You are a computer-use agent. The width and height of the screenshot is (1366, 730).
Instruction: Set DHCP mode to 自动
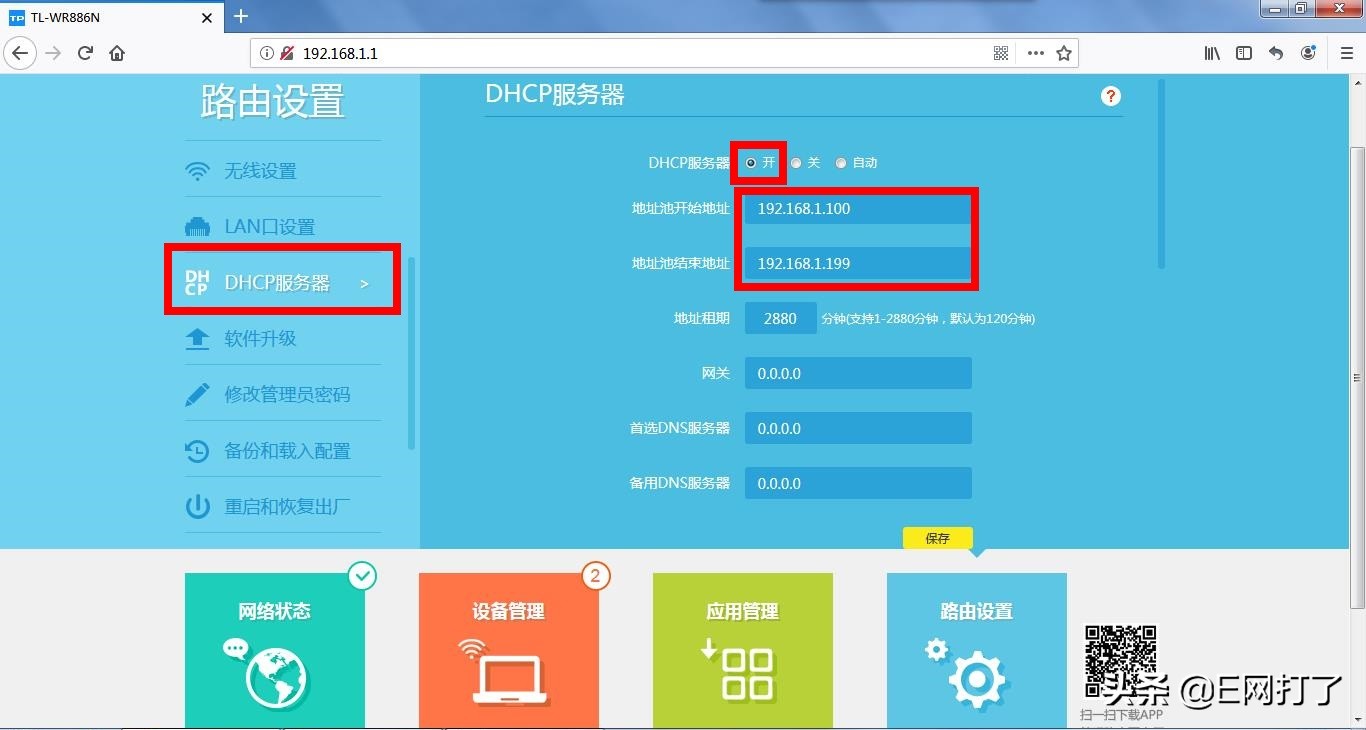[x=840, y=162]
